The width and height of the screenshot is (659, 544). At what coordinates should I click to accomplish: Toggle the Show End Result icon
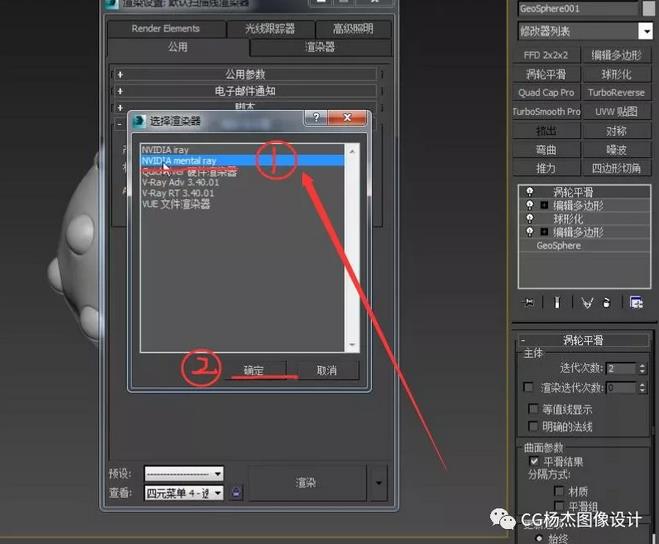pos(557,303)
